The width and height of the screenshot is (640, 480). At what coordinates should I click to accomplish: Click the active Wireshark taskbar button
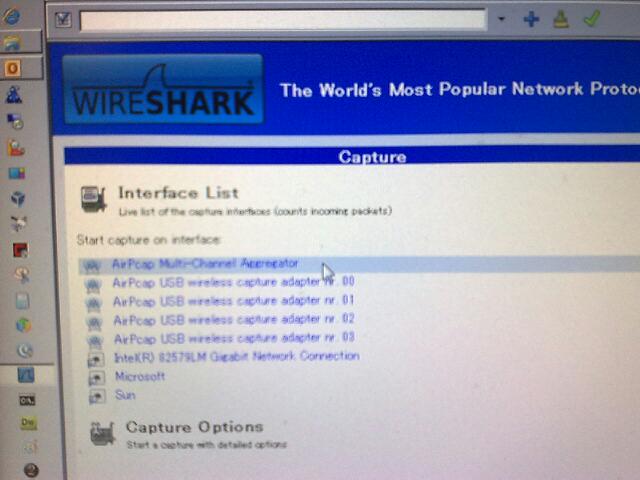(x=26, y=375)
